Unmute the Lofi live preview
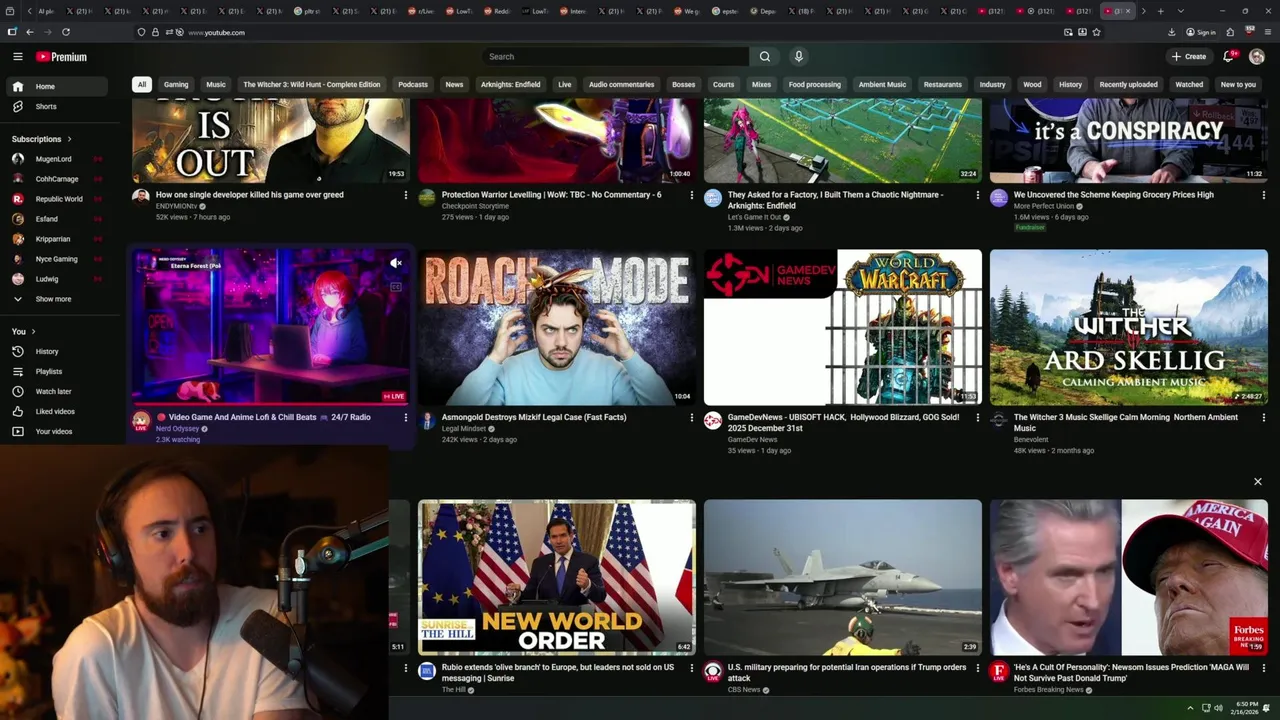The image size is (1280, 720). point(396,264)
